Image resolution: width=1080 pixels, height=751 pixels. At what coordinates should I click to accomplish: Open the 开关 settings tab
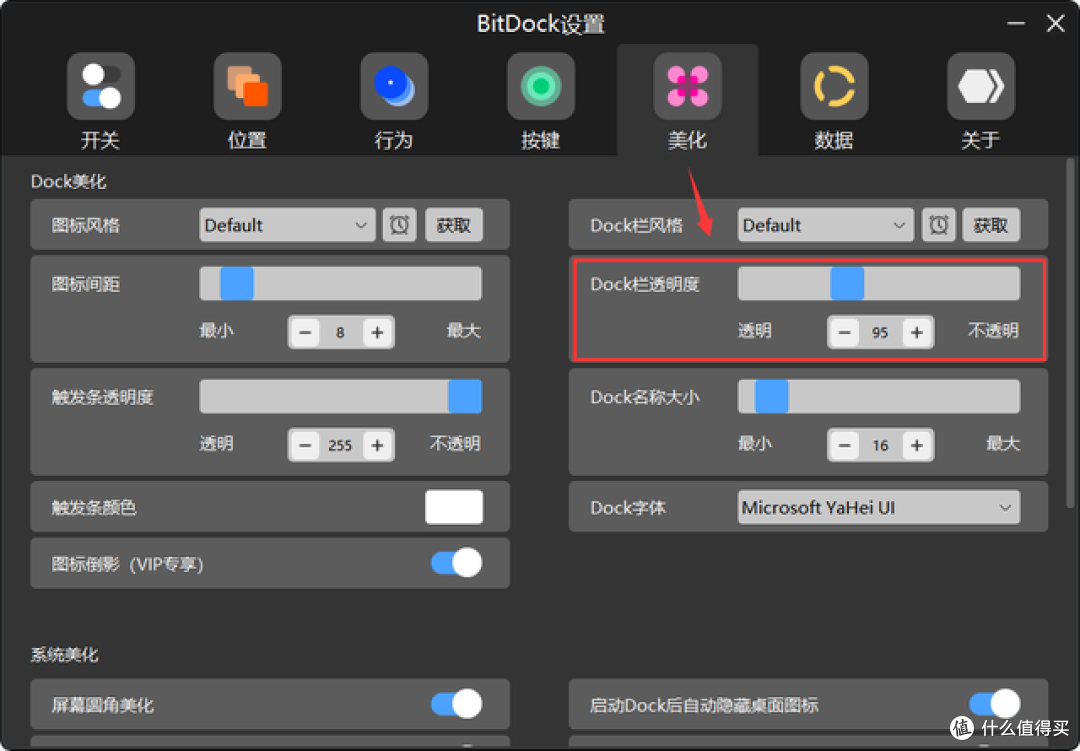[101, 102]
